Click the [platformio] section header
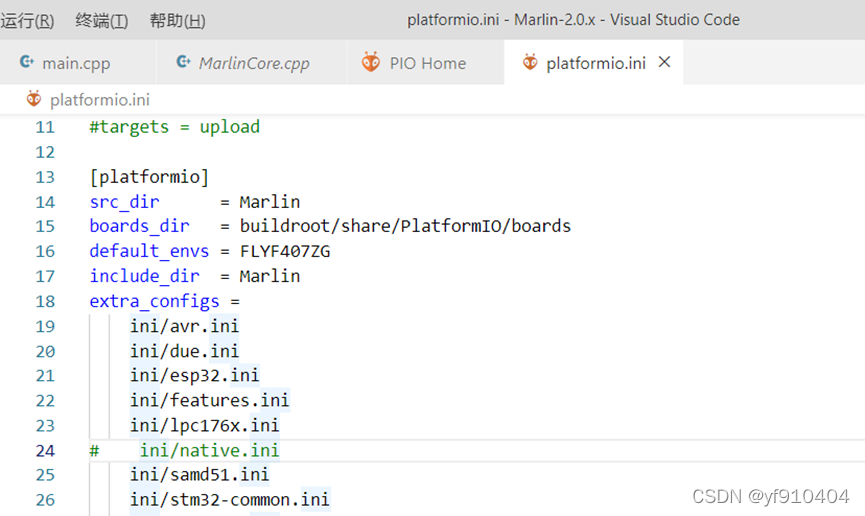 coord(149,177)
